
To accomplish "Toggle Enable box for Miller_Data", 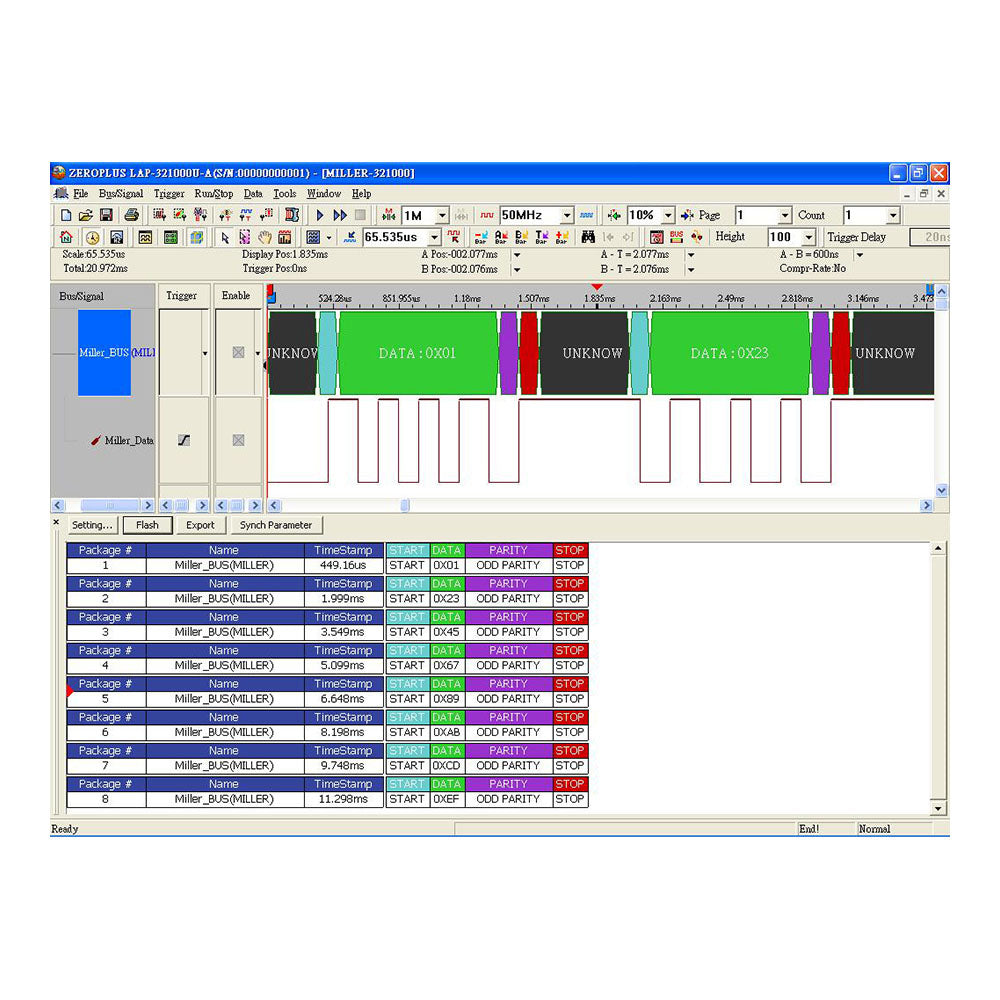I will [x=238, y=440].
